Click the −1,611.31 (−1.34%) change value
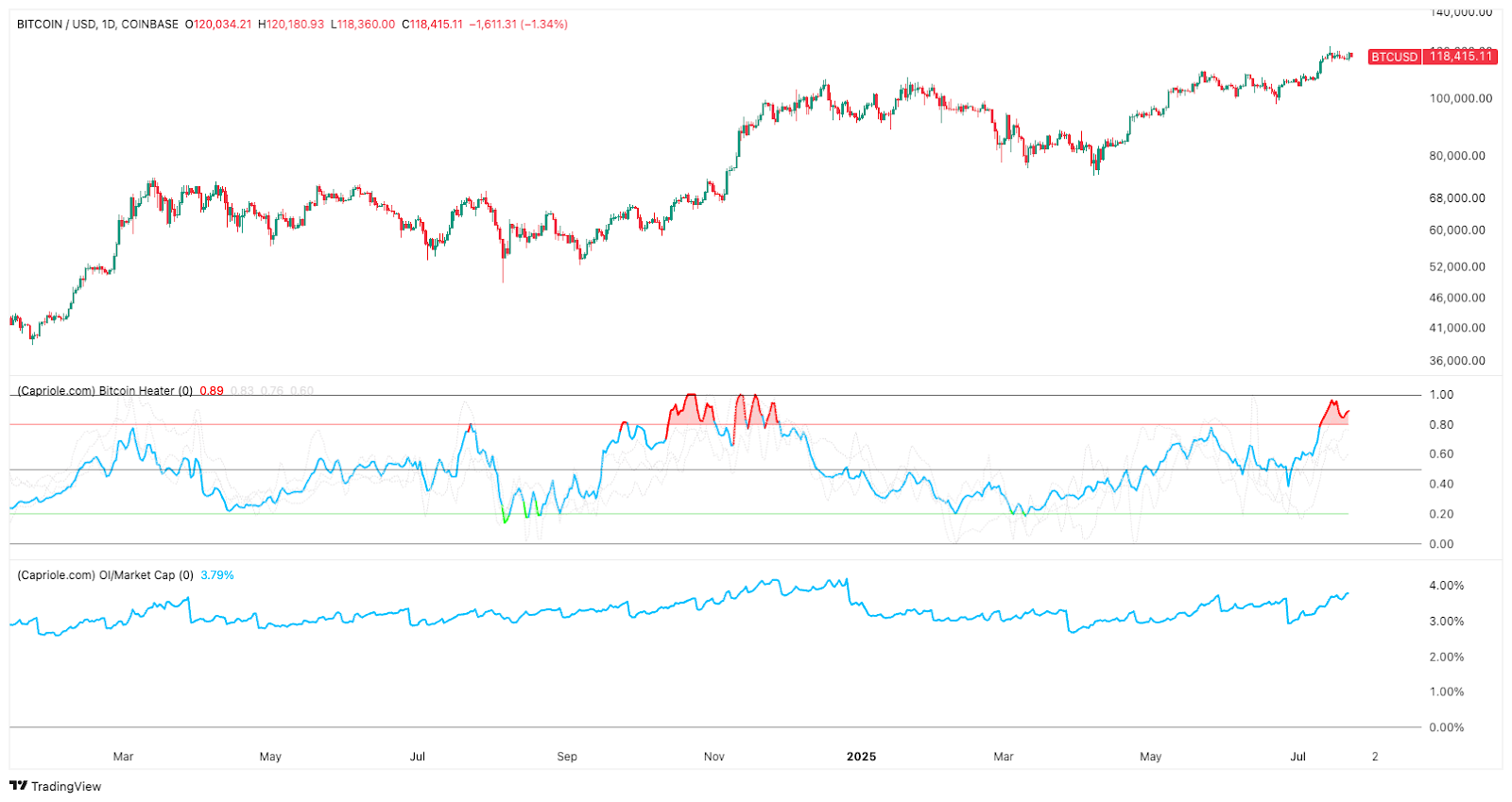The image size is (1512, 802). pyautogui.click(x=518, y=25)
